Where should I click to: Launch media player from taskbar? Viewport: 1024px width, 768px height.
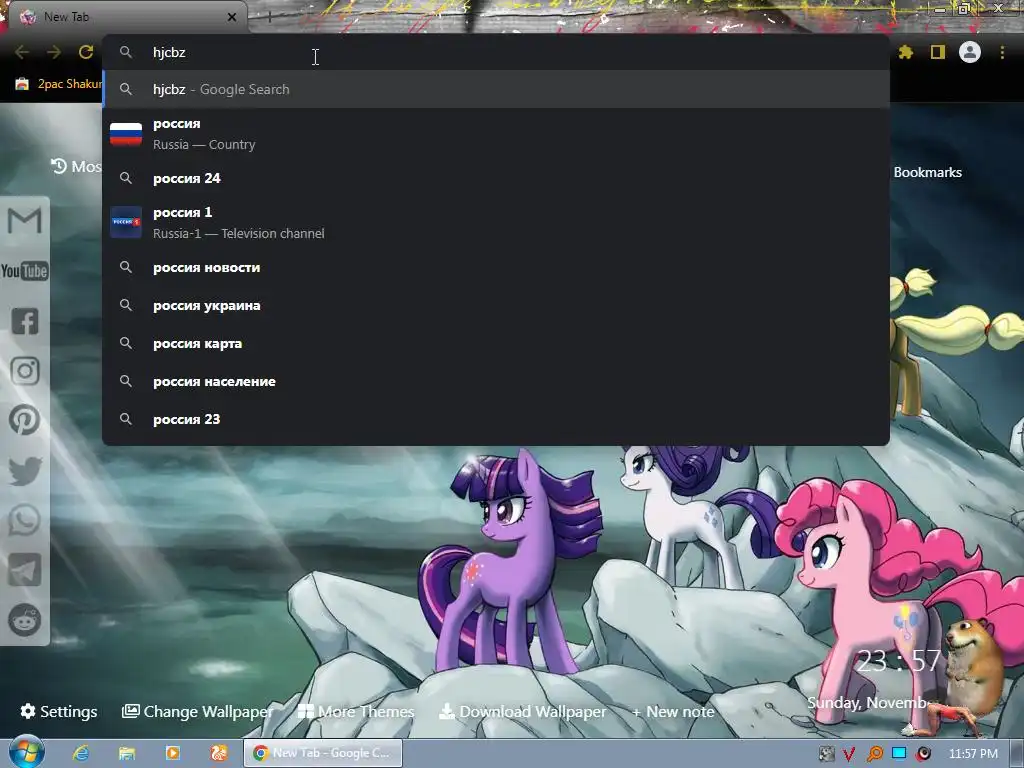172,753
